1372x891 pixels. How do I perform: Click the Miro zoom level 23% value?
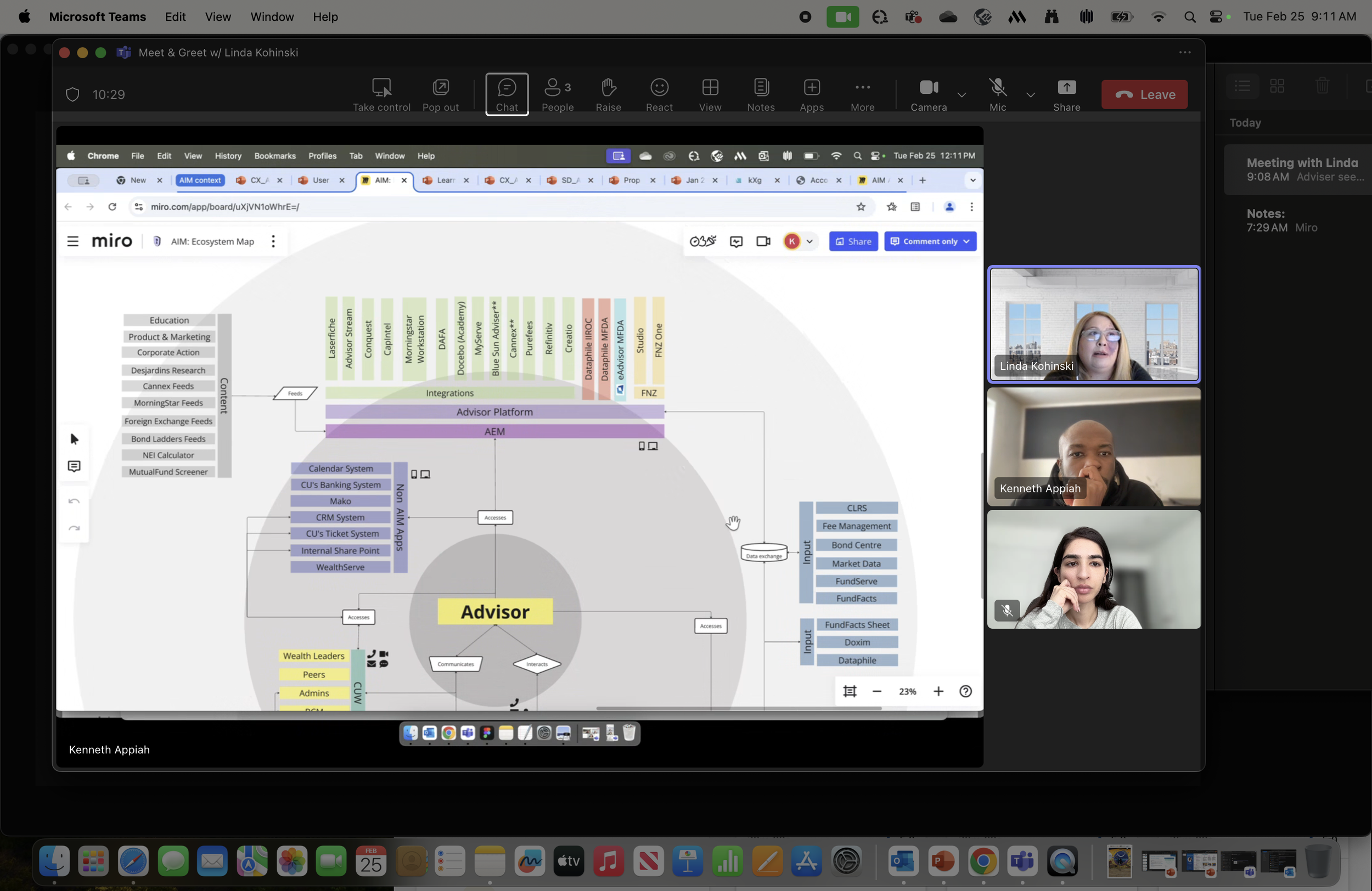click(x=907, y=691)
